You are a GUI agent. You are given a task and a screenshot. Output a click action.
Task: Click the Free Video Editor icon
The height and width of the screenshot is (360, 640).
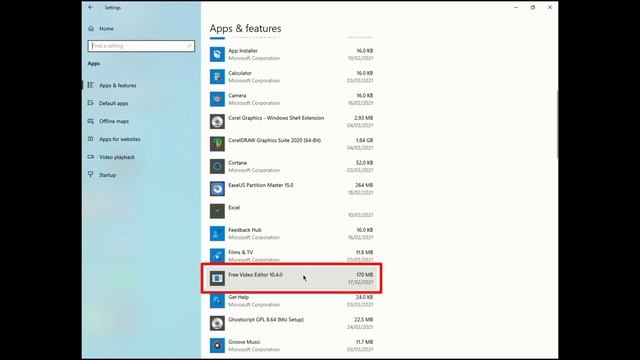pyautogui.click(x=217, y=278)
